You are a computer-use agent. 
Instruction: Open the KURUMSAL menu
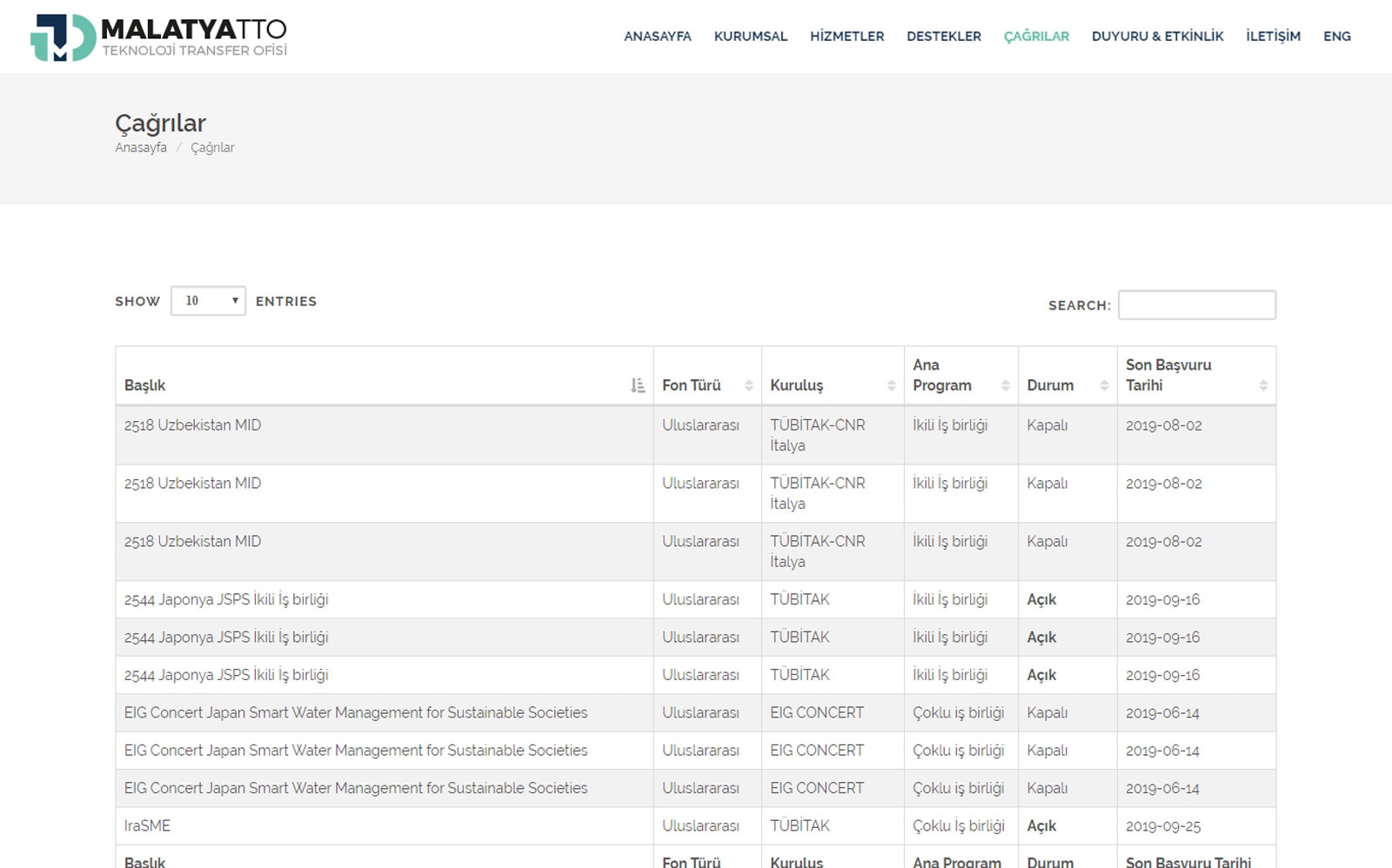pos(750,37)
